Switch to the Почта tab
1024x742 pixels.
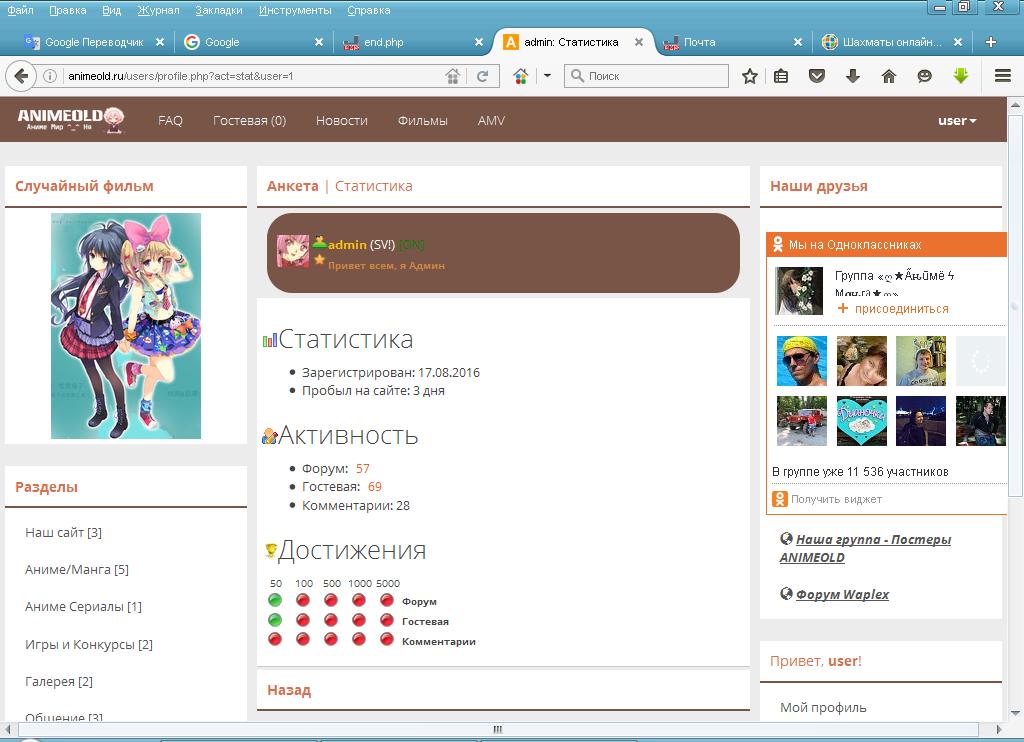click(x=732, y=42)
